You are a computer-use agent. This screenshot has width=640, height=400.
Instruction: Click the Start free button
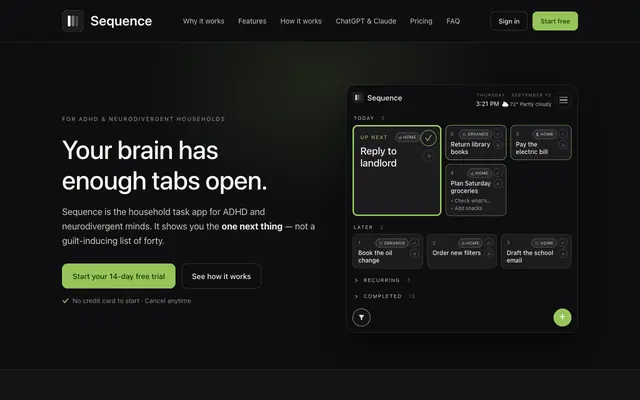(x=555, y=21)
